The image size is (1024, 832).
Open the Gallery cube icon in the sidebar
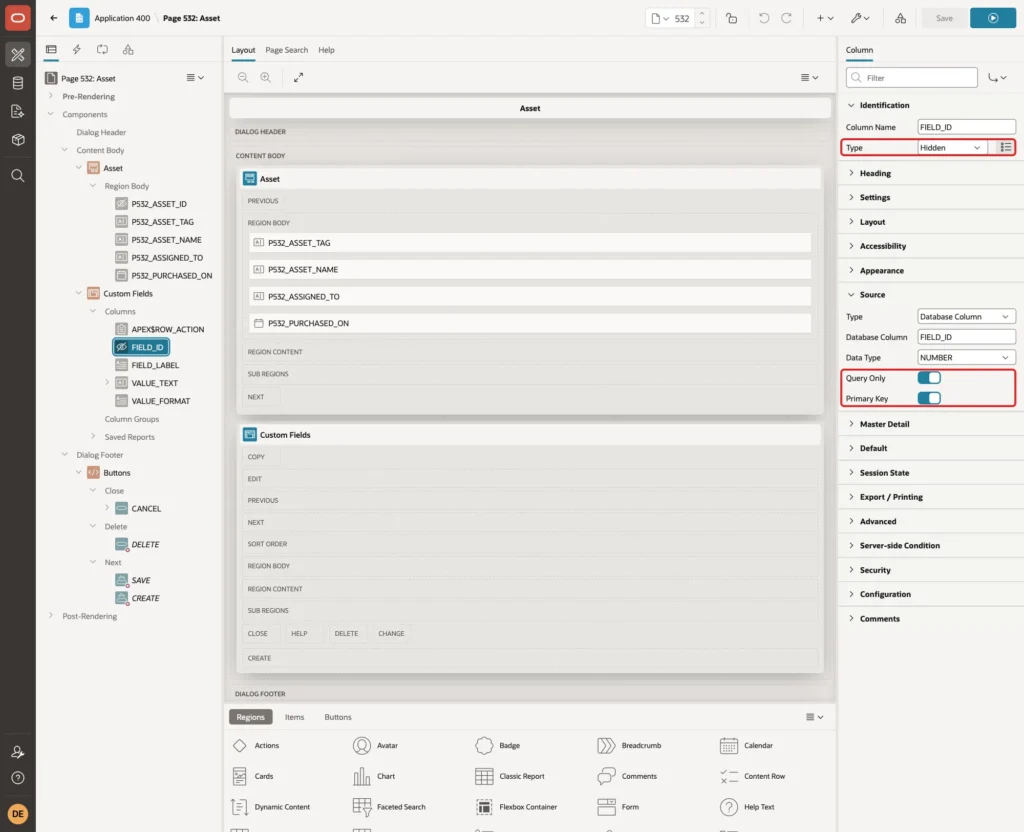[x=18, y=140]
